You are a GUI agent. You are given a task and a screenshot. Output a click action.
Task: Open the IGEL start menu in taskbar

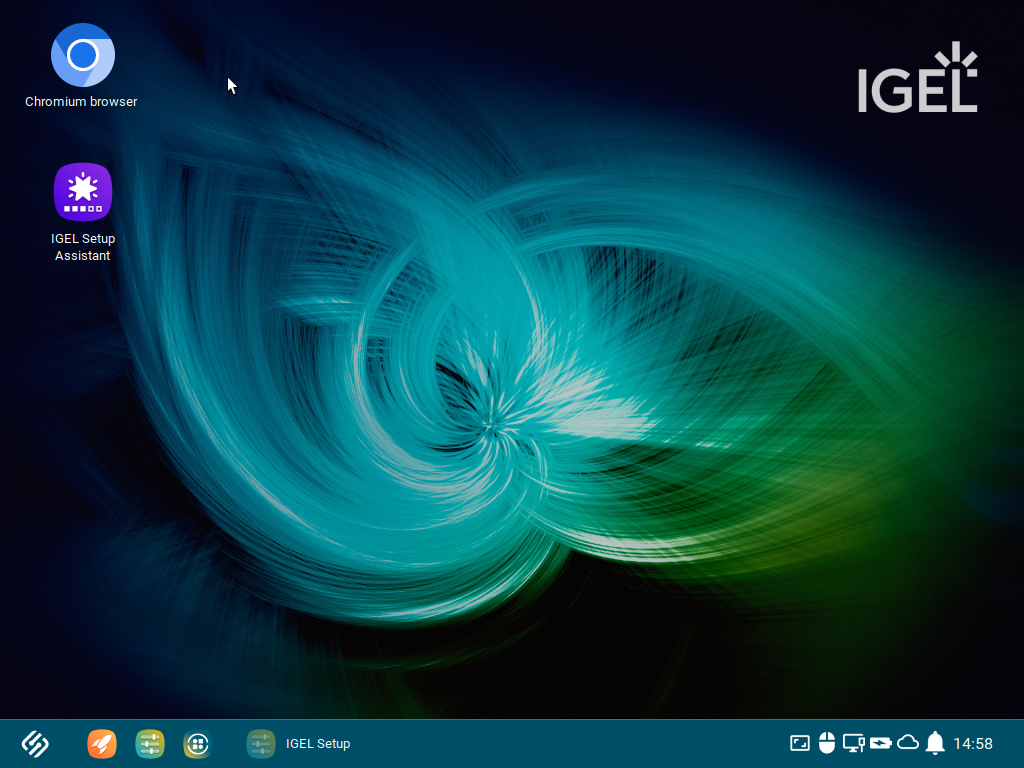click(x=35, y=743)
